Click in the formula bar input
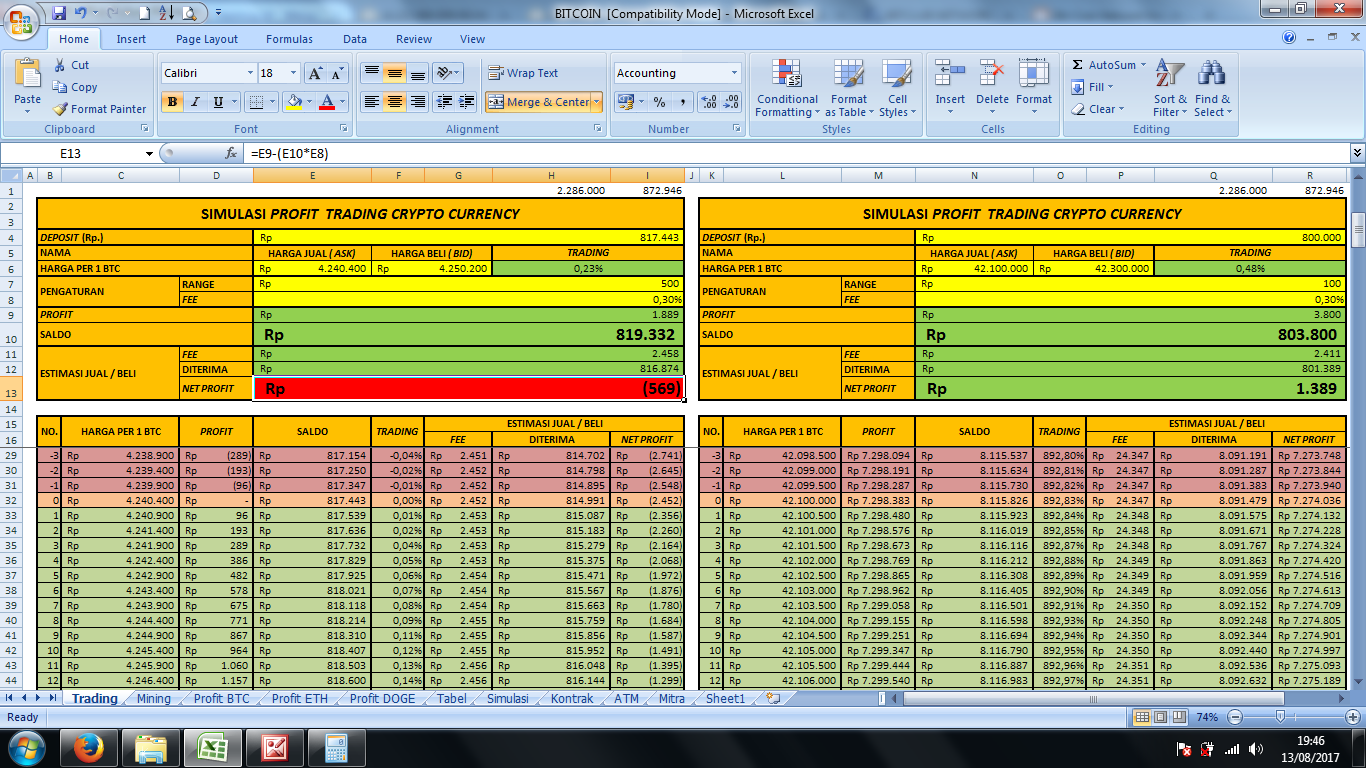The width and height of the screenshot is (1366, 768). coord(795,153)
